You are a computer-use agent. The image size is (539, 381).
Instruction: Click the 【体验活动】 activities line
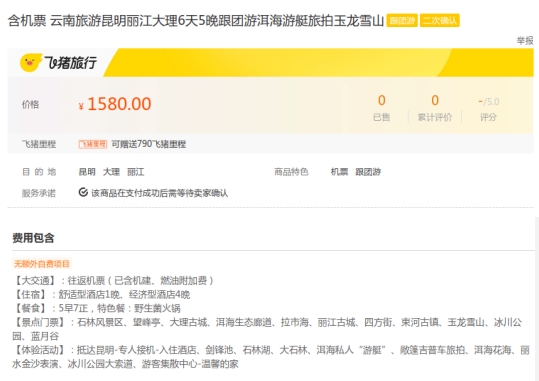pyautogui.click(x=271, y=357)
